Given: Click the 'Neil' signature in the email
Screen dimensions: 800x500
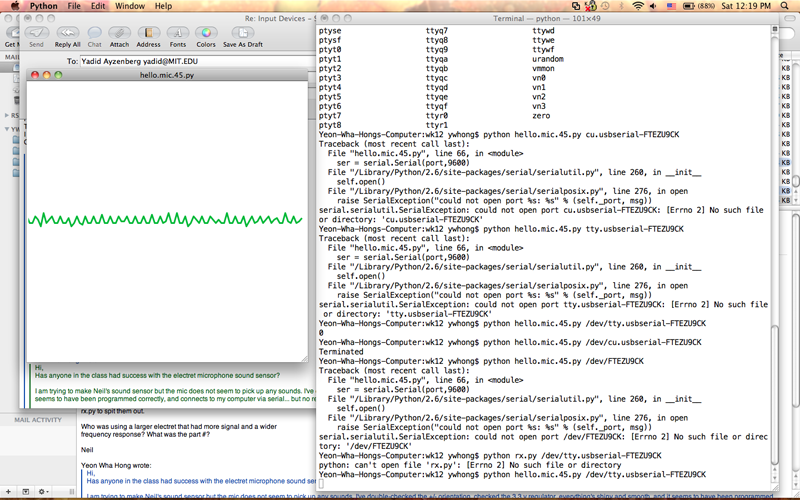Looking at the screenshot, I should click(x=87, y=450).
